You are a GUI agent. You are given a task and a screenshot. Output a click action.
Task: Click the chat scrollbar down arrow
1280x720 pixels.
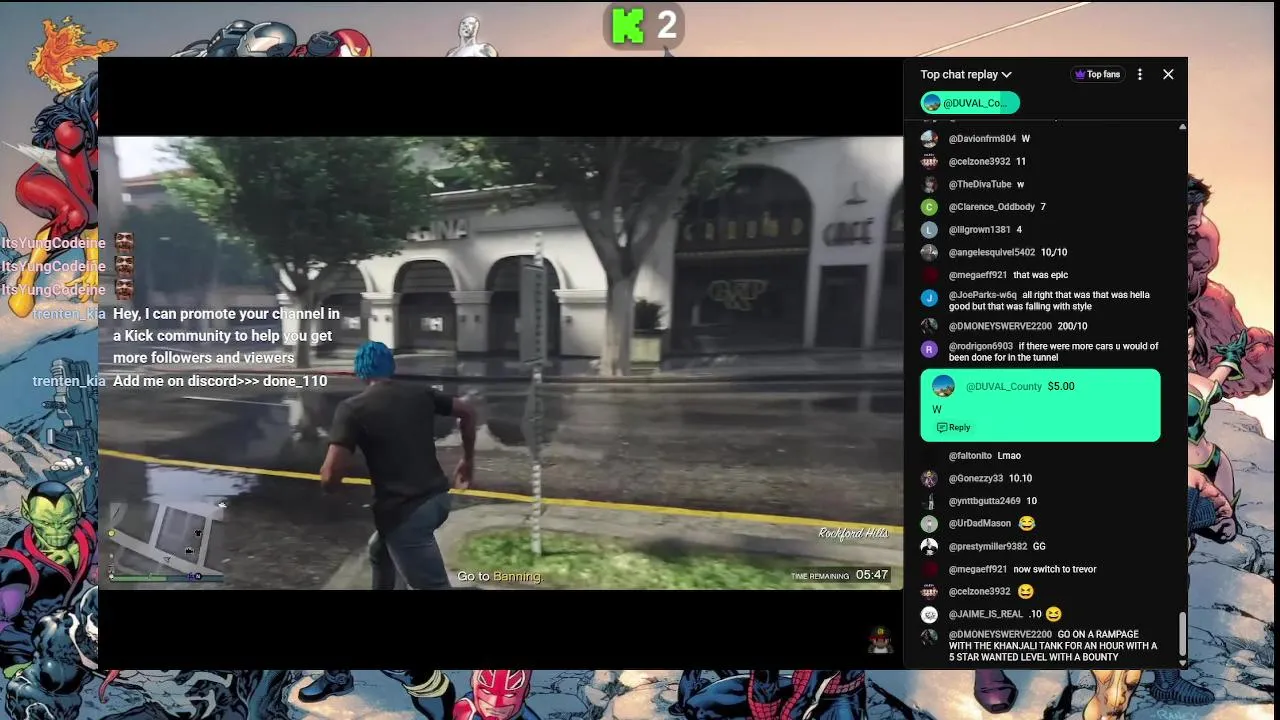[x=1182, y=662]
